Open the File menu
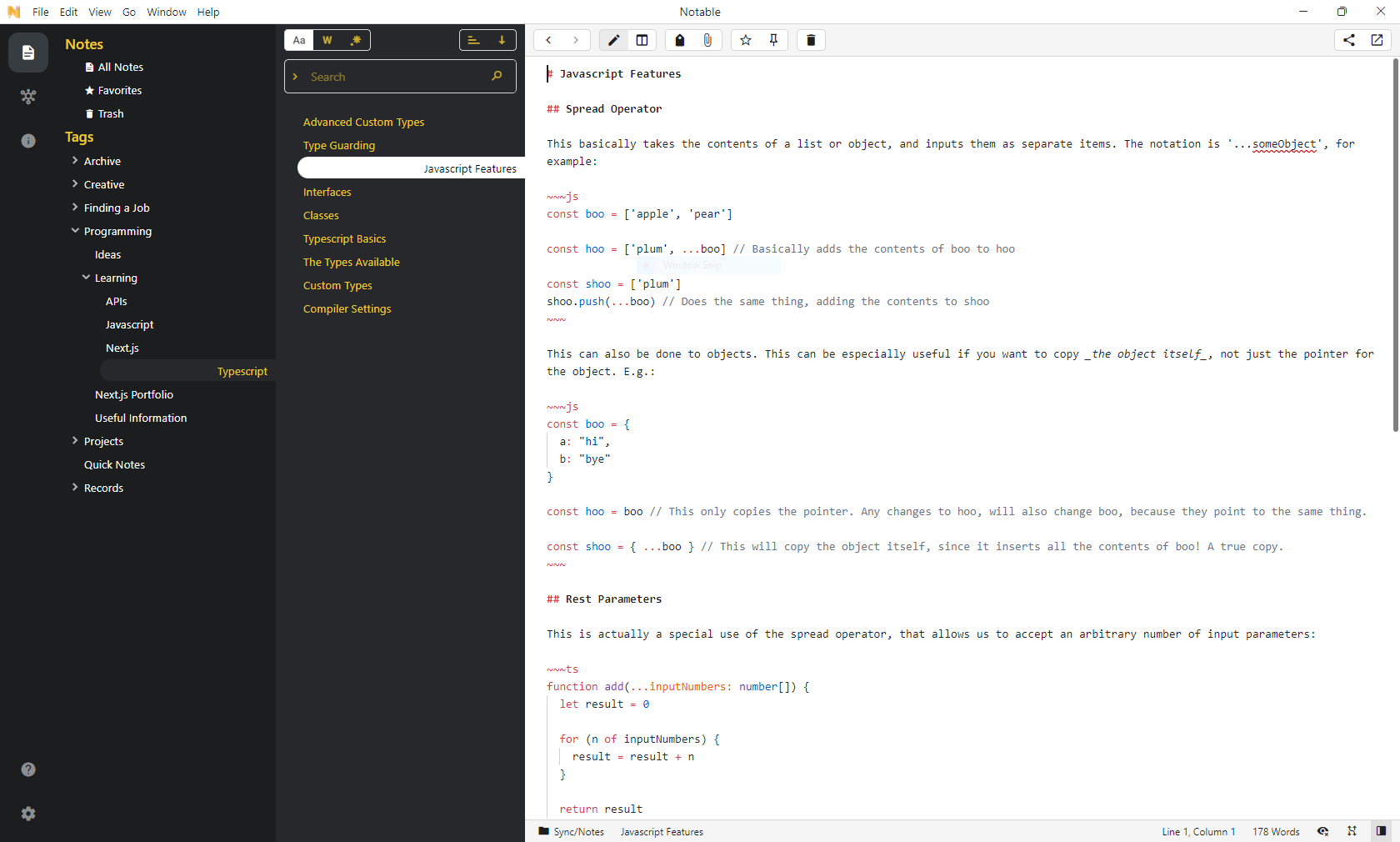The width and height of the screenshot is (1400, 842). click(x=40, y=12)
